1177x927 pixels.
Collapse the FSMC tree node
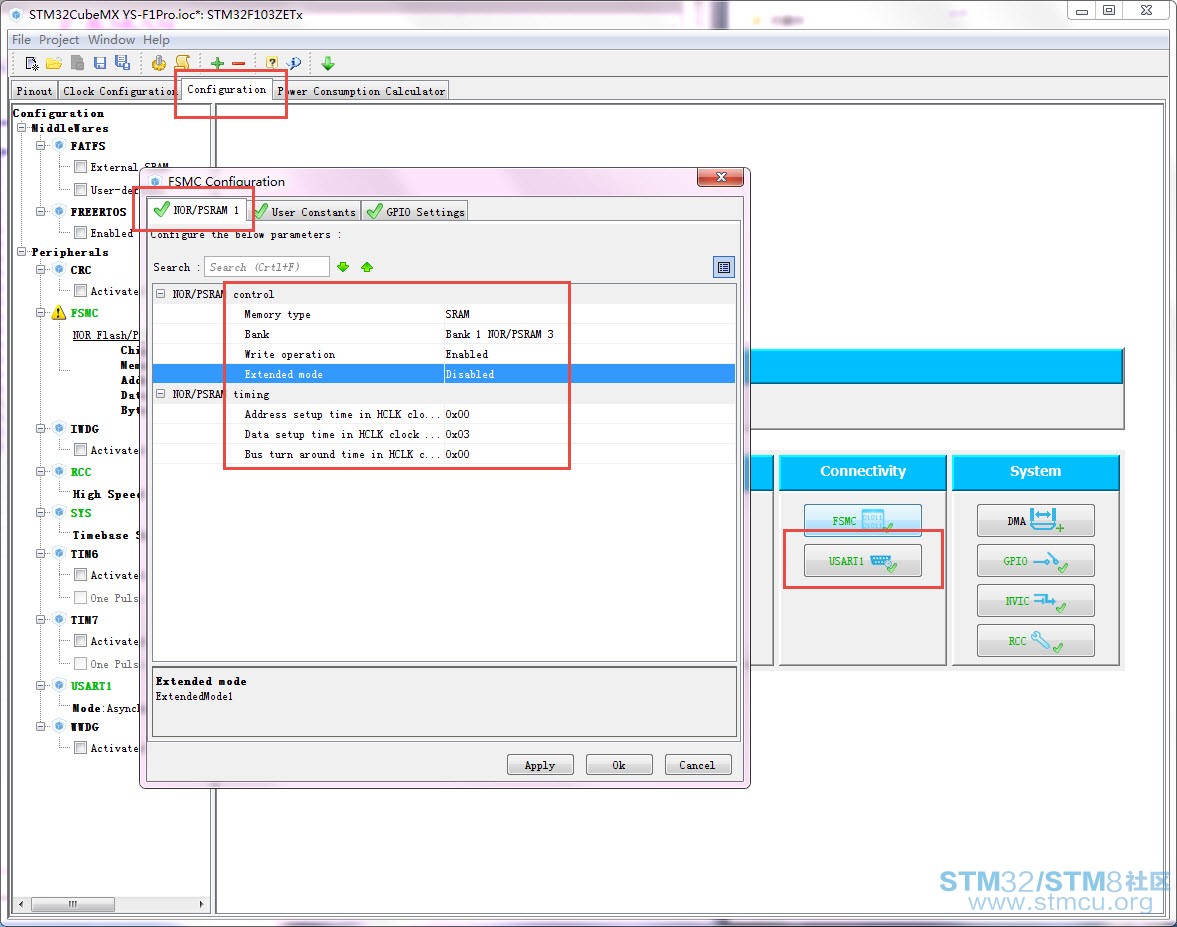[x=41, y=313]
